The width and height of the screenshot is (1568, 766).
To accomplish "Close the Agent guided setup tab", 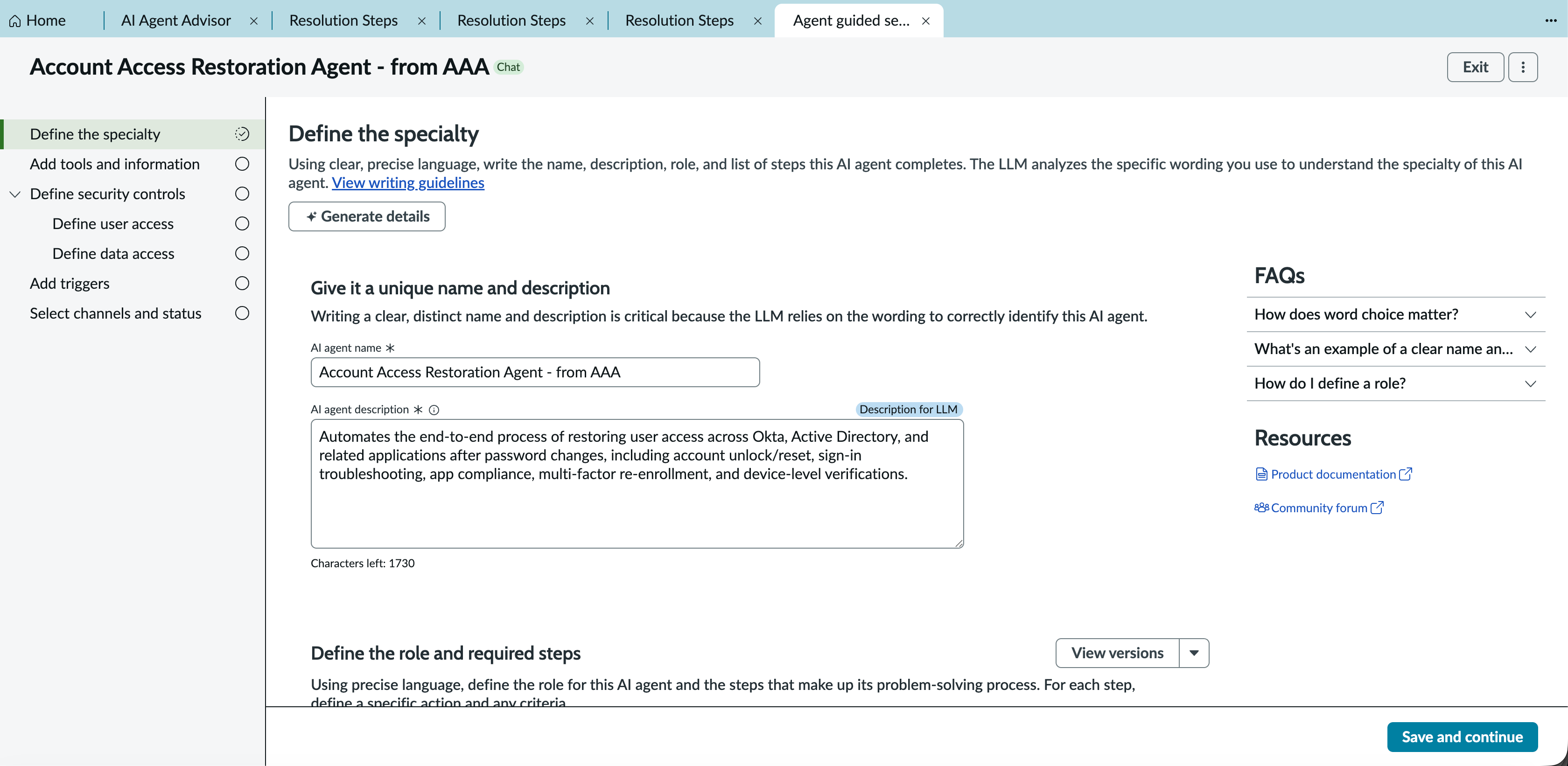I will [x=926, y=21].
